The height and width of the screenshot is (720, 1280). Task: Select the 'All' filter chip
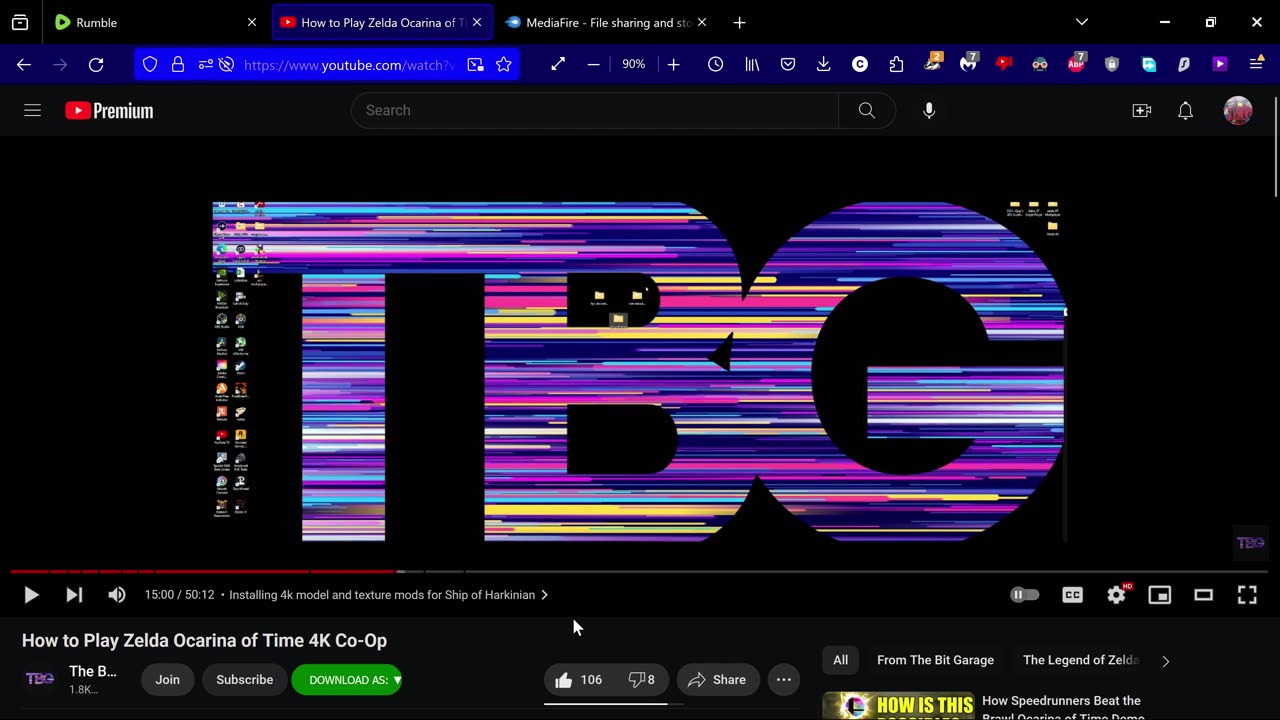coord(841,660)
